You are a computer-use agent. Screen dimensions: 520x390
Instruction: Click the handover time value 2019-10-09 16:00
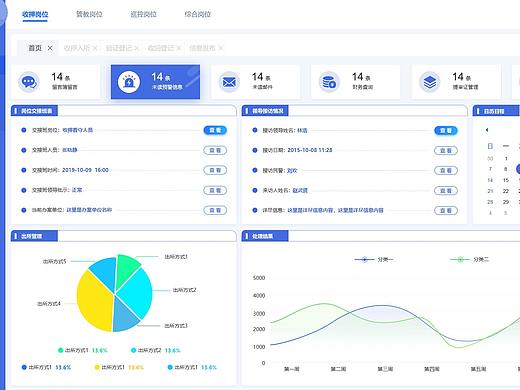(85, 170)
